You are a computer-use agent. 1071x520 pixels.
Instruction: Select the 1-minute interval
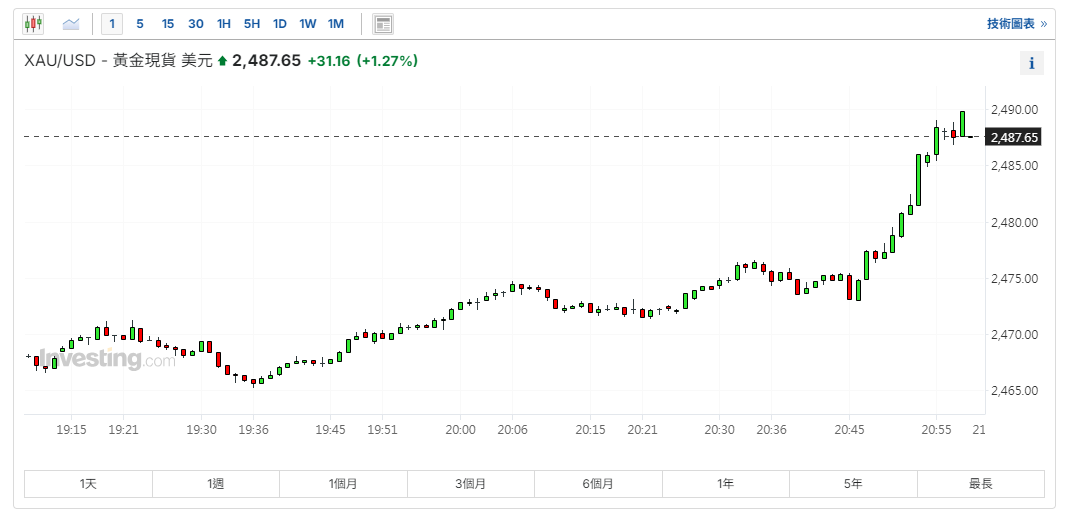(112, 24)
